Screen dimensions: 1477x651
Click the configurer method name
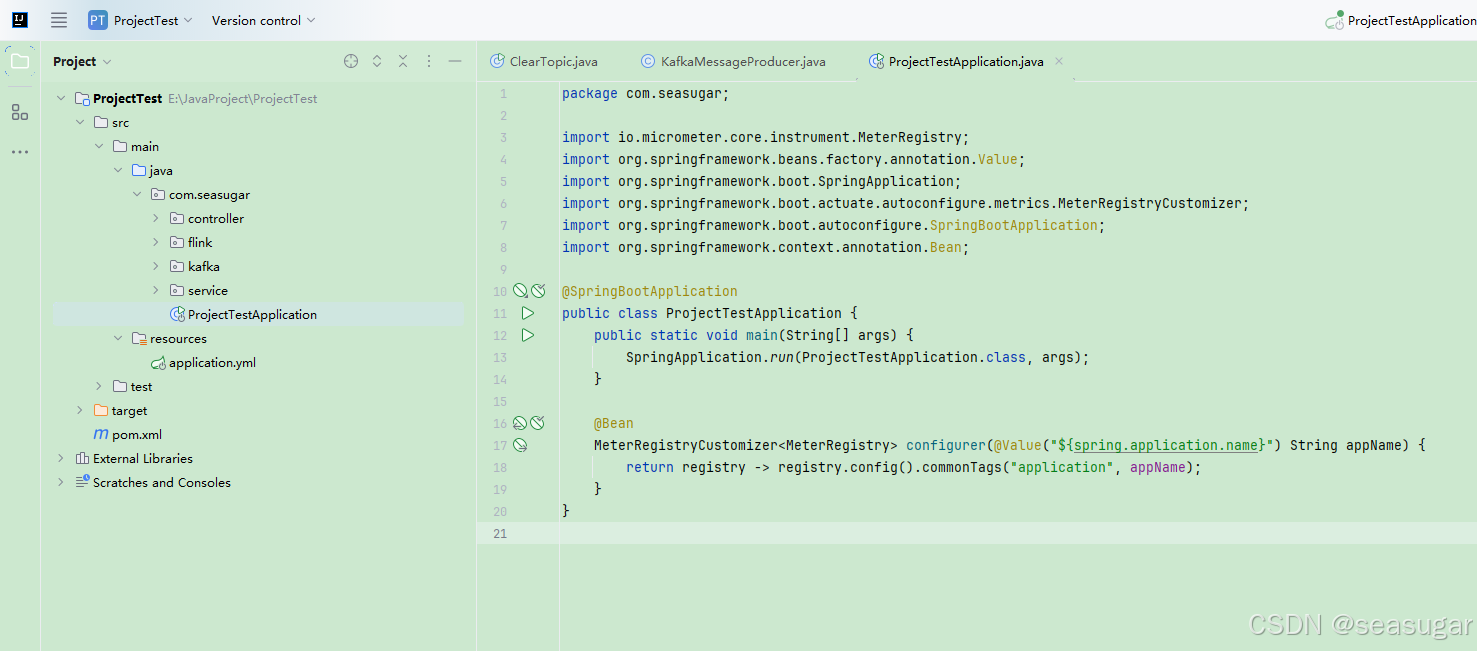point(946,445)
